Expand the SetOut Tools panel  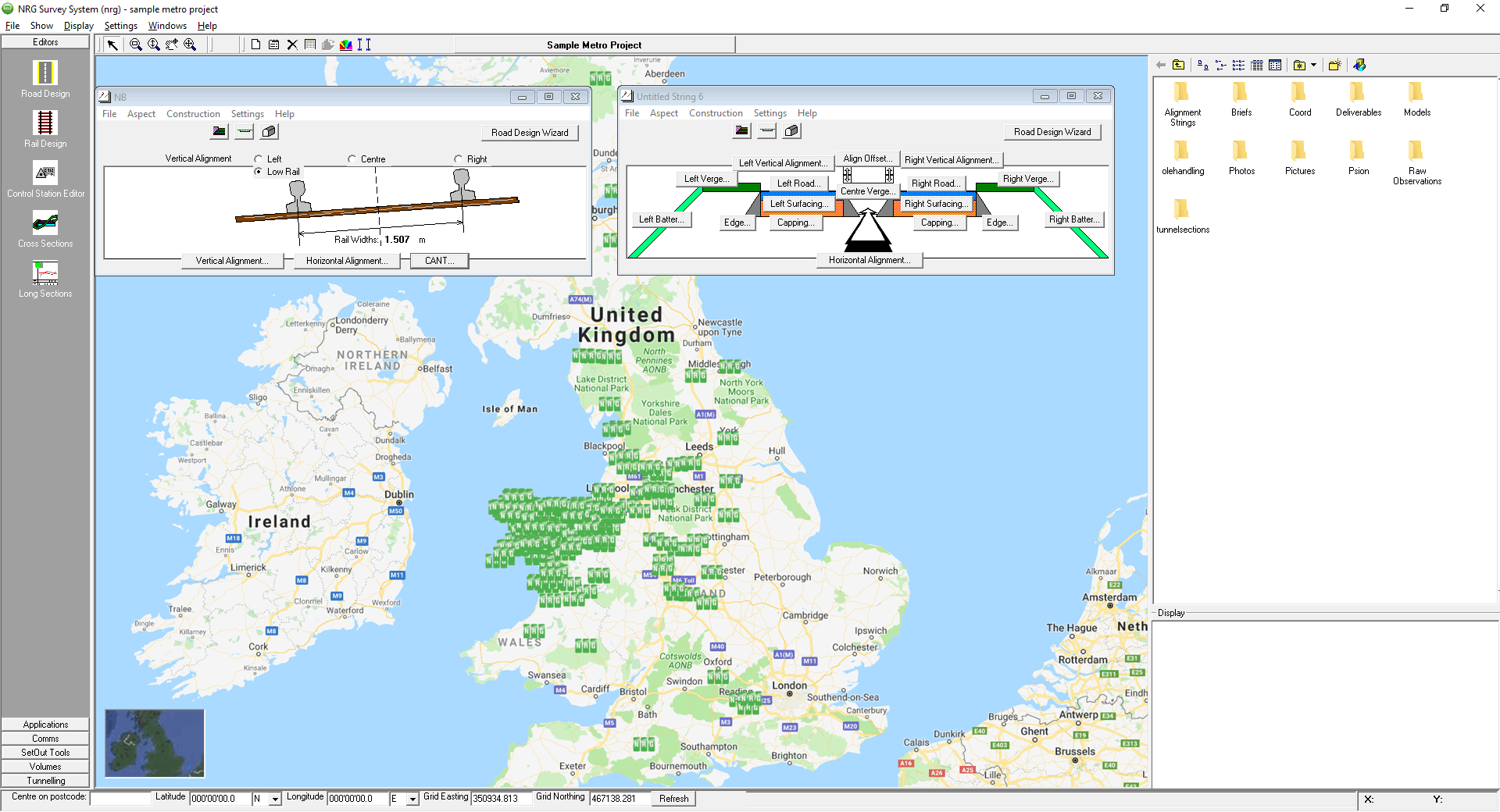(x=45, y=753)
